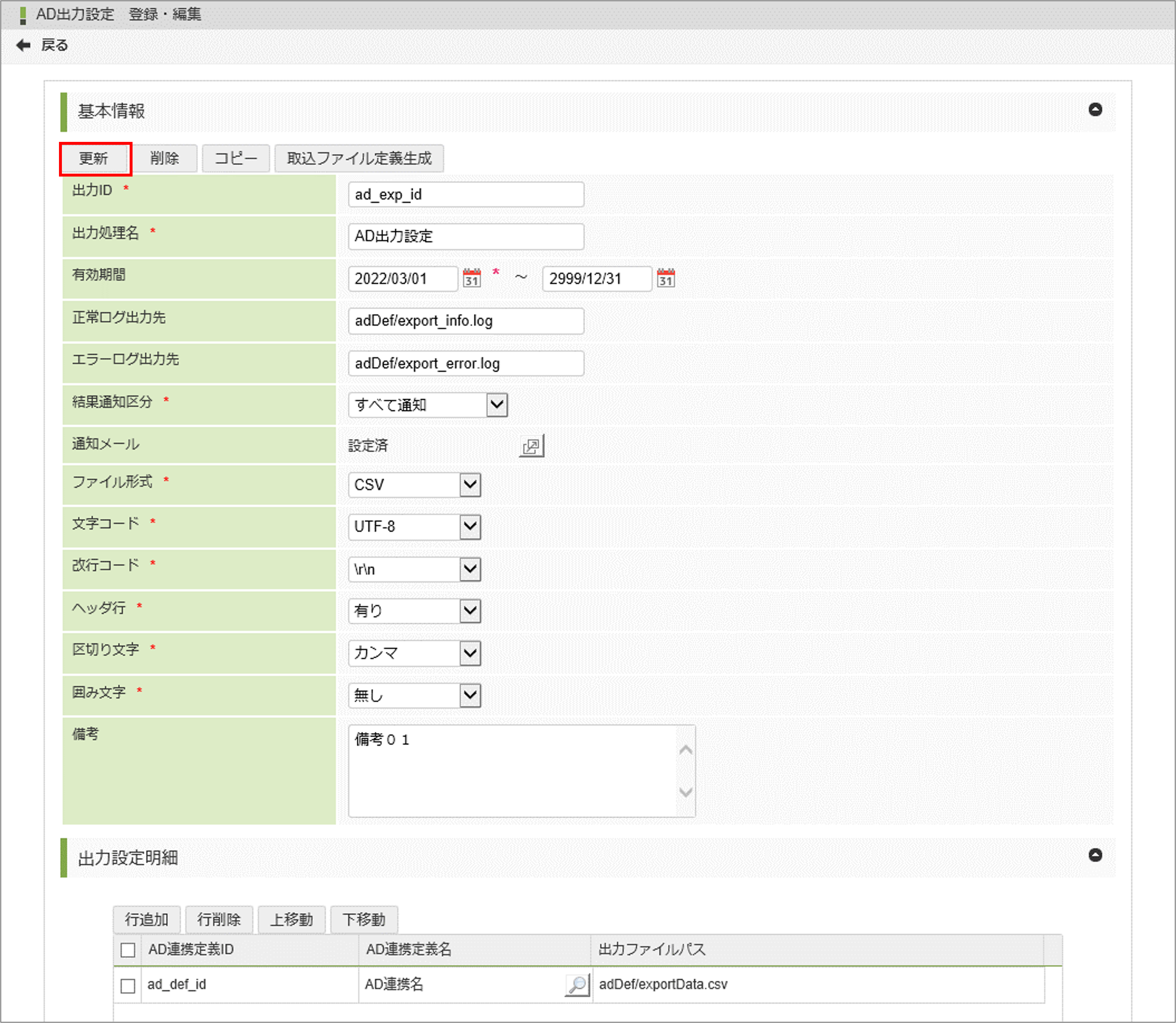This screenshot has height=1023, width=1176.
Task: Open notification mail settings popup icon
Action: tap(531, 446)
